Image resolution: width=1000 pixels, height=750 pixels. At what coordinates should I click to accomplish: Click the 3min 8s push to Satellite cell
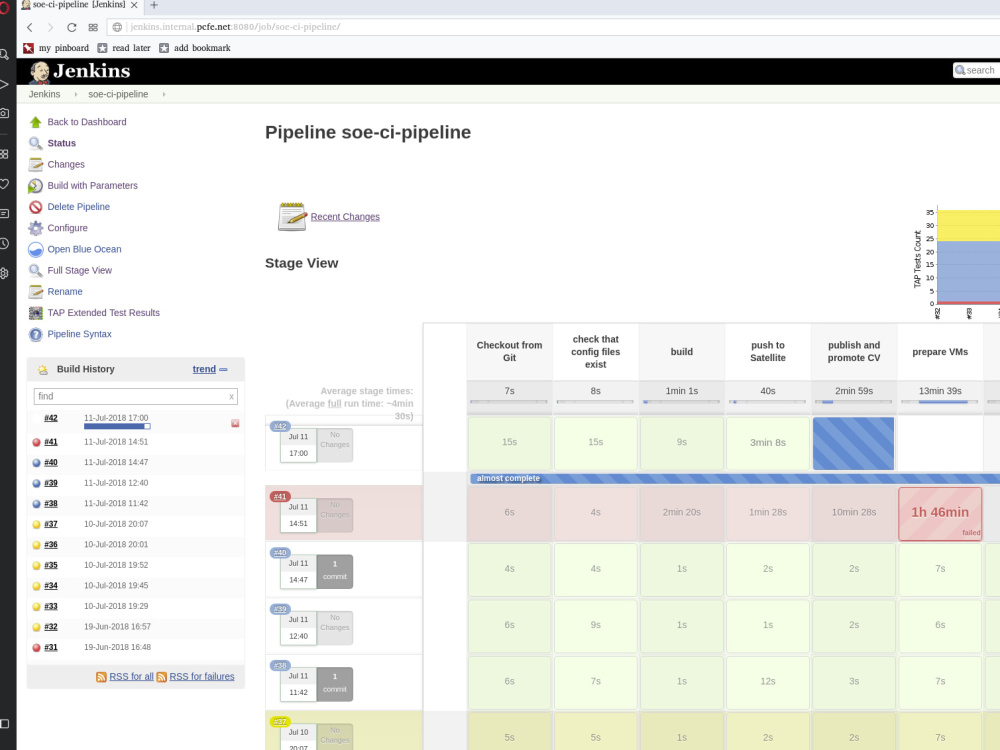click(768, 443)
